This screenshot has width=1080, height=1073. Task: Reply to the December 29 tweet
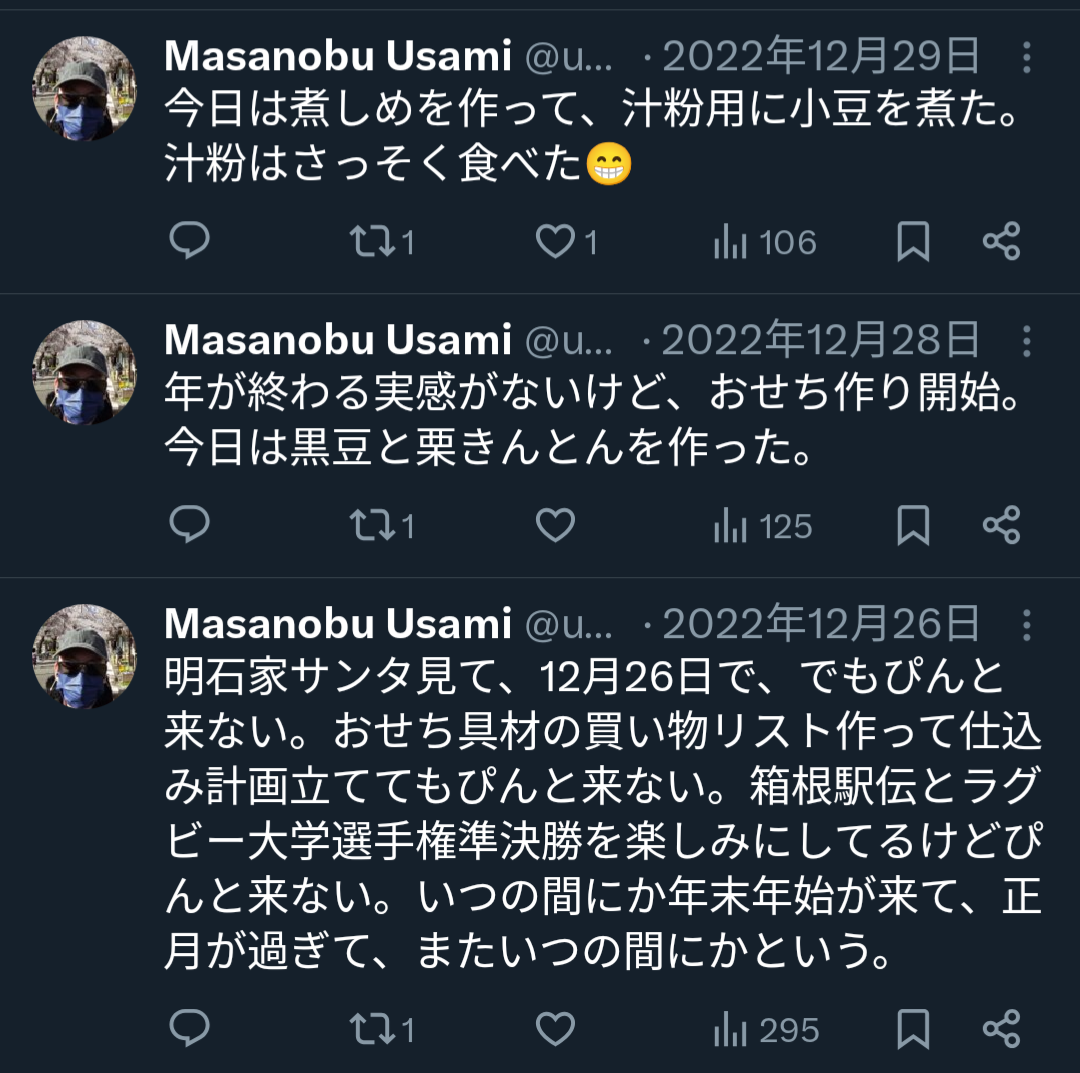point(189,241)
